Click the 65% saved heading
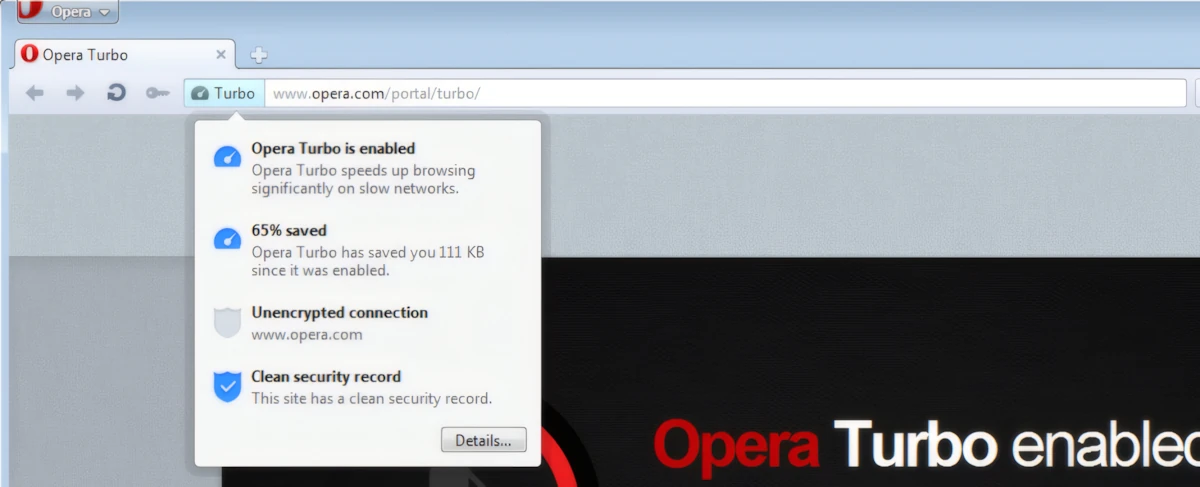 point(289,230)
